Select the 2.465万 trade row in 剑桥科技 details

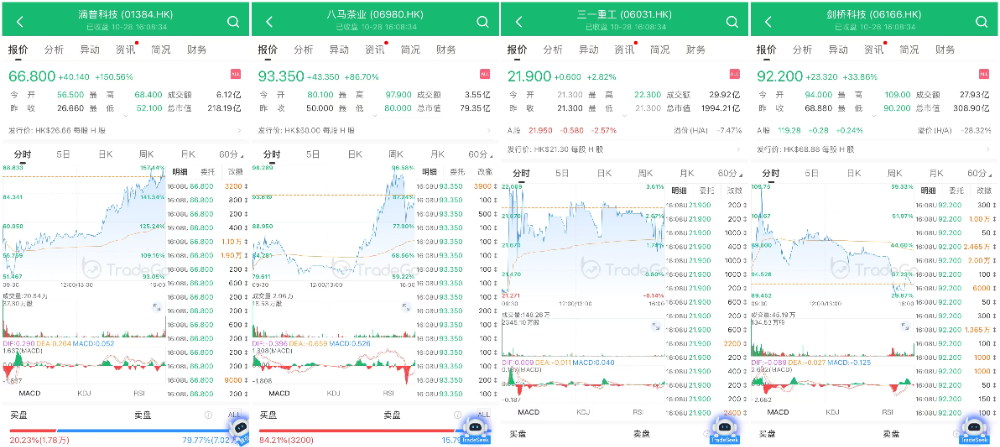(x=955, y=245)
